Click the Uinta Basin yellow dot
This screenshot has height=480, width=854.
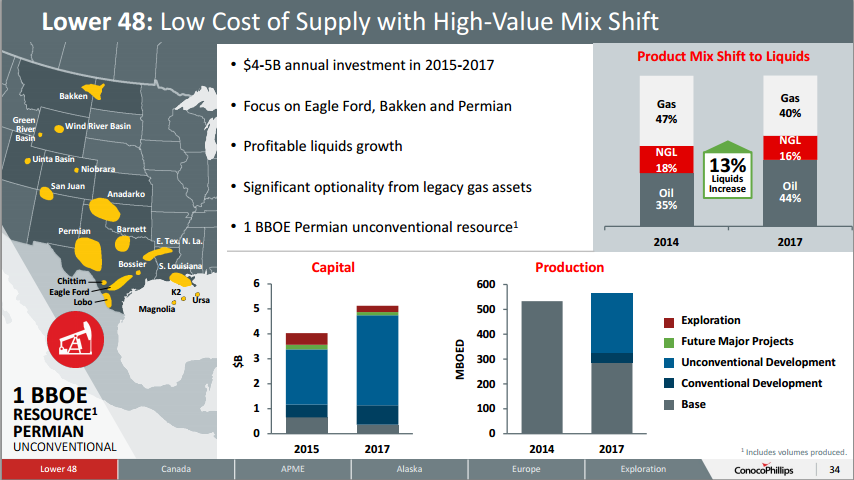click(28, 161)
